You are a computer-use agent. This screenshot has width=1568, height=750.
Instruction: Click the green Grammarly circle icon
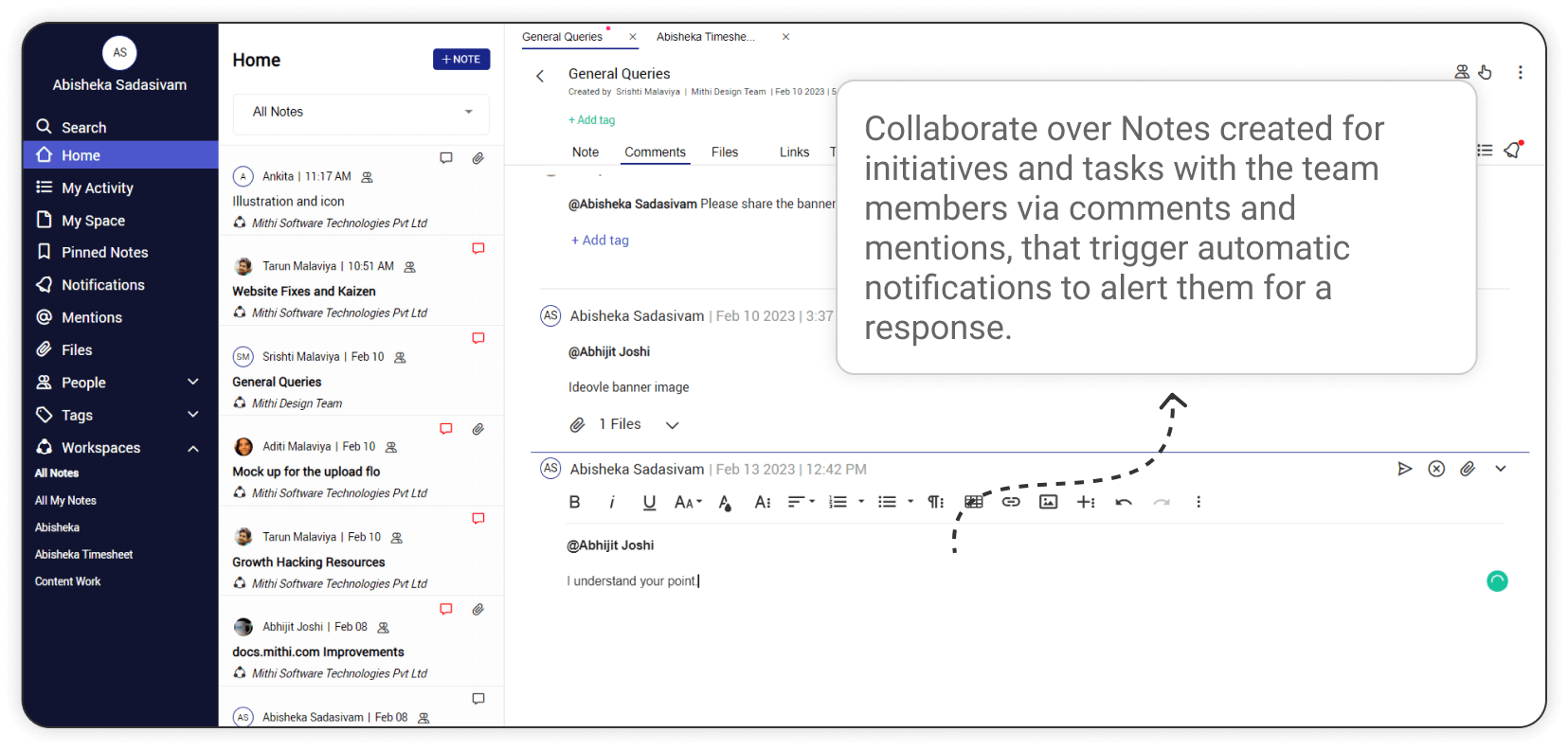tap(1497, 580)
